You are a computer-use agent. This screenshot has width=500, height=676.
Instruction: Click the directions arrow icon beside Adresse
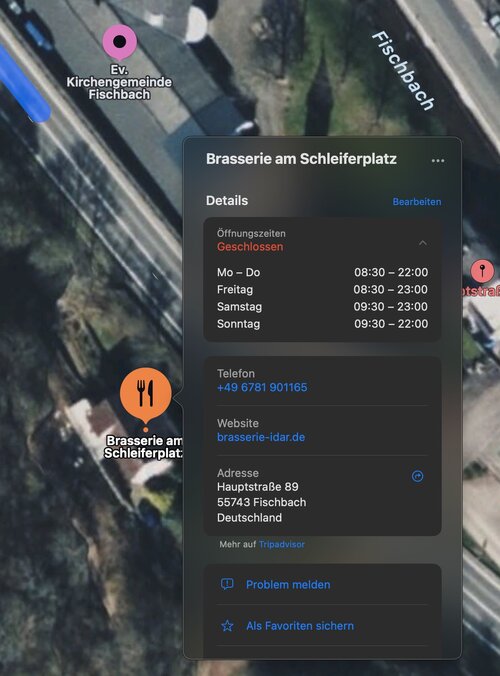(417, 476)
